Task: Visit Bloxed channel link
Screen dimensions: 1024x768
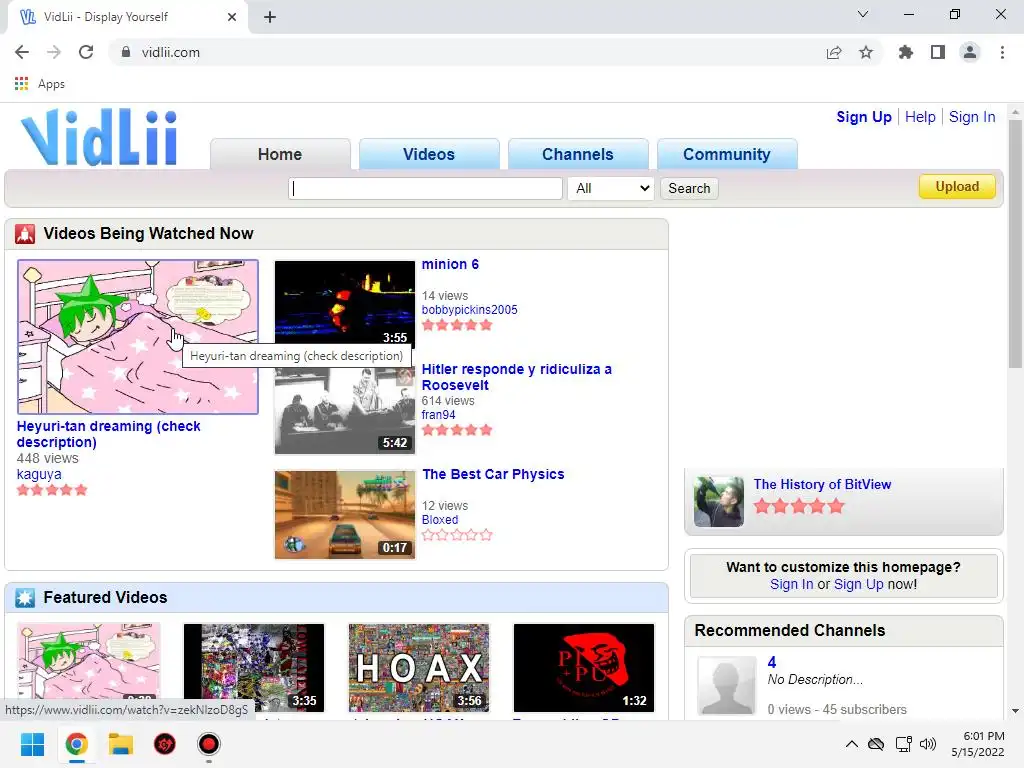Action: [x=440, y=520]
